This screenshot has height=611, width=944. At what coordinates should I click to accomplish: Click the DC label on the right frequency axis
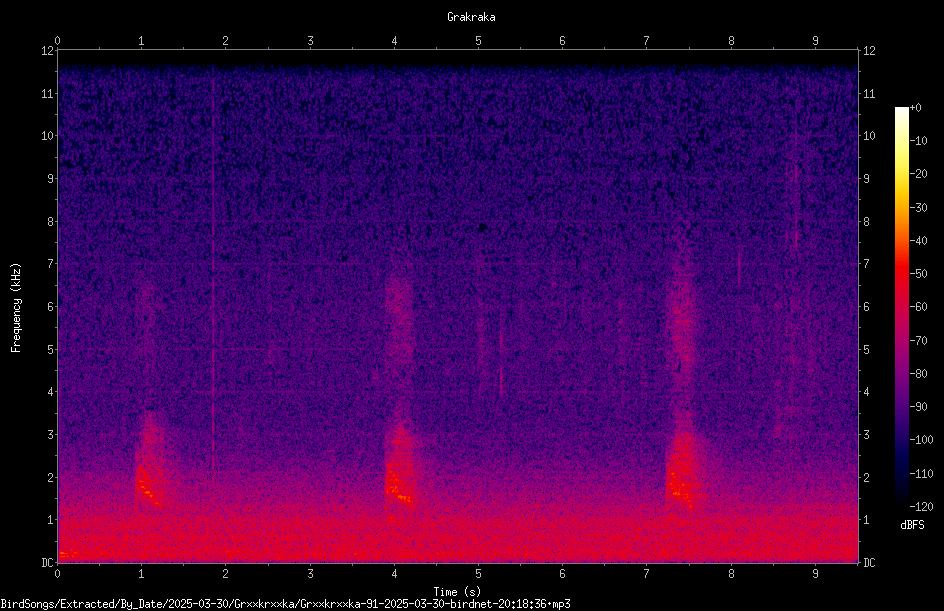point(869,563)
